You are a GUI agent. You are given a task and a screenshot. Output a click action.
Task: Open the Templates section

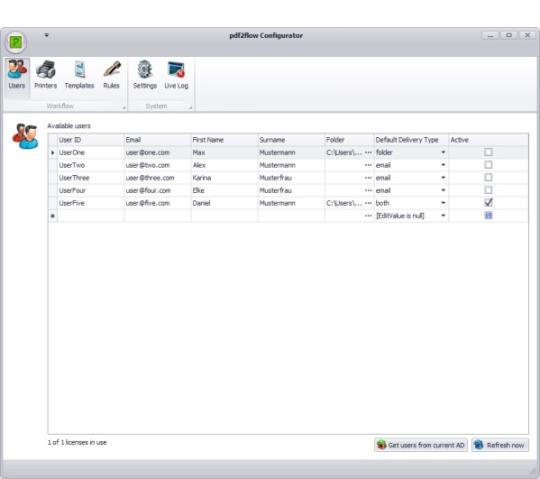(80, 75)
